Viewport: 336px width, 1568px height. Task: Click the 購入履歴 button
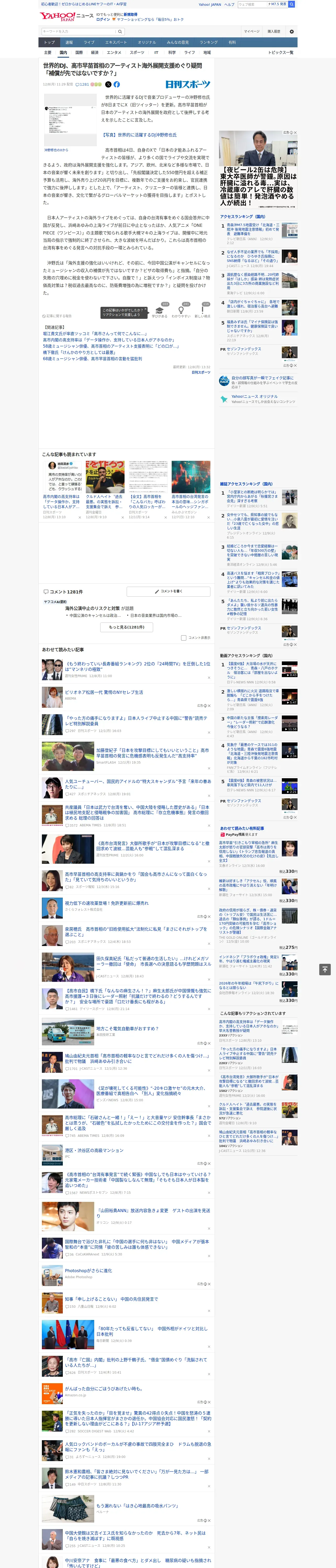(x=274, y=31)
